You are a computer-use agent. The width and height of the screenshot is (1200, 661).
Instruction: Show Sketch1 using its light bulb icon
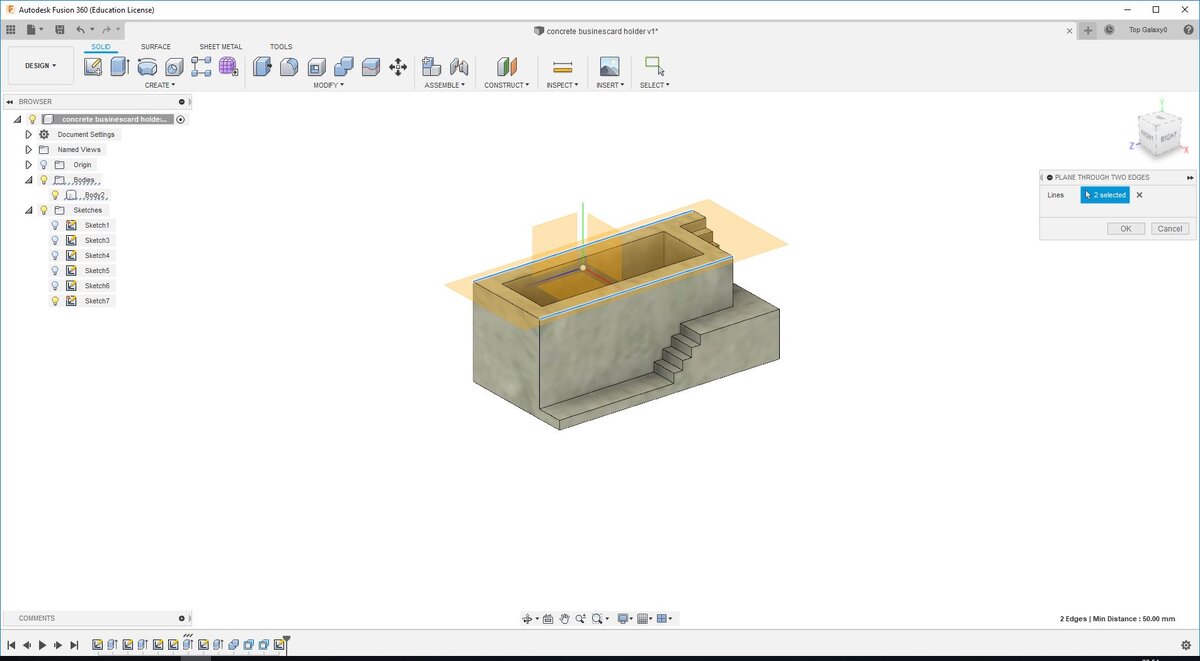pyautogui.click(x=55, y=225)
